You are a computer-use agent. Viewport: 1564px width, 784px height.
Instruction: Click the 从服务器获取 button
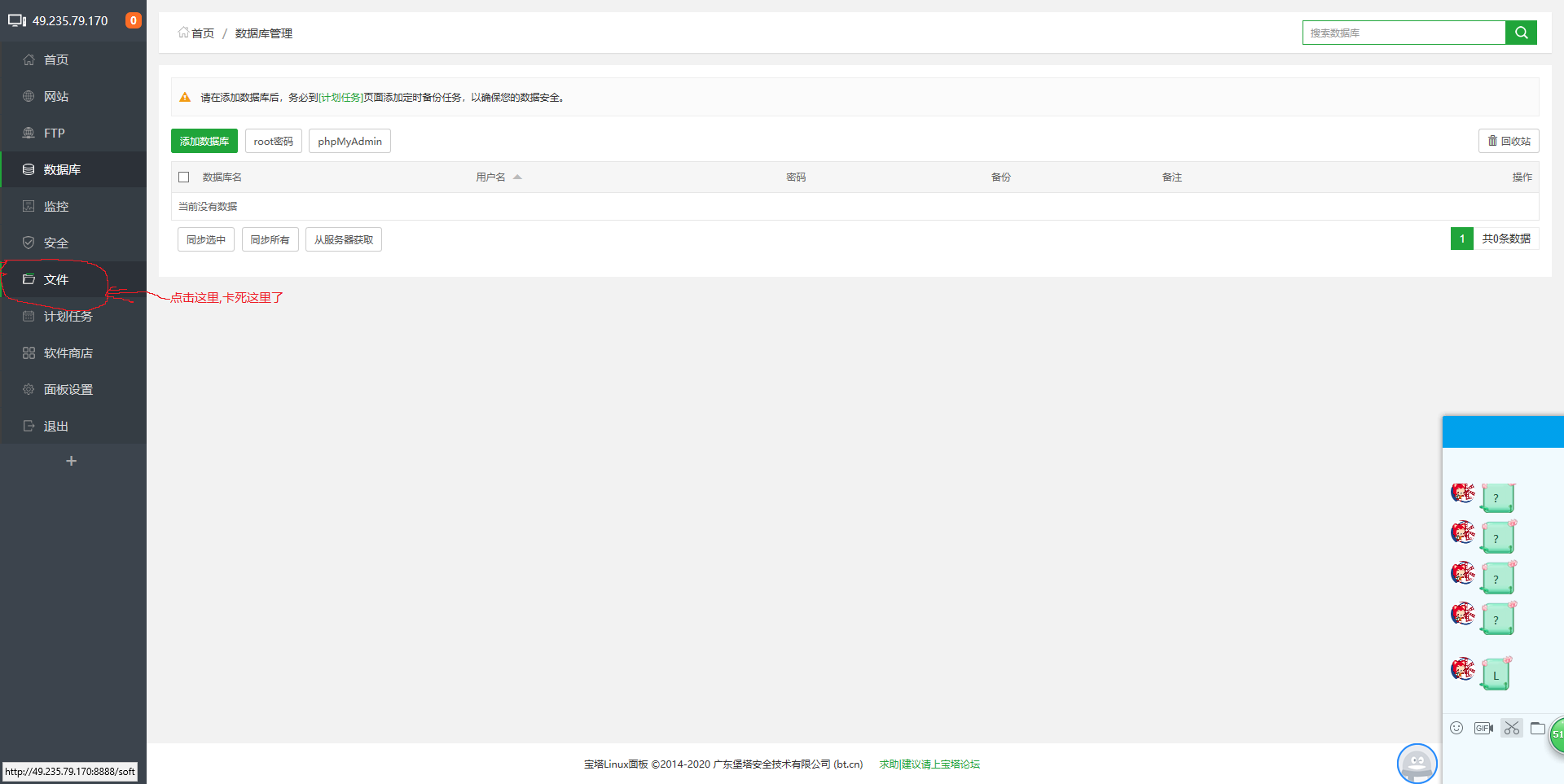tap(344, 239)
